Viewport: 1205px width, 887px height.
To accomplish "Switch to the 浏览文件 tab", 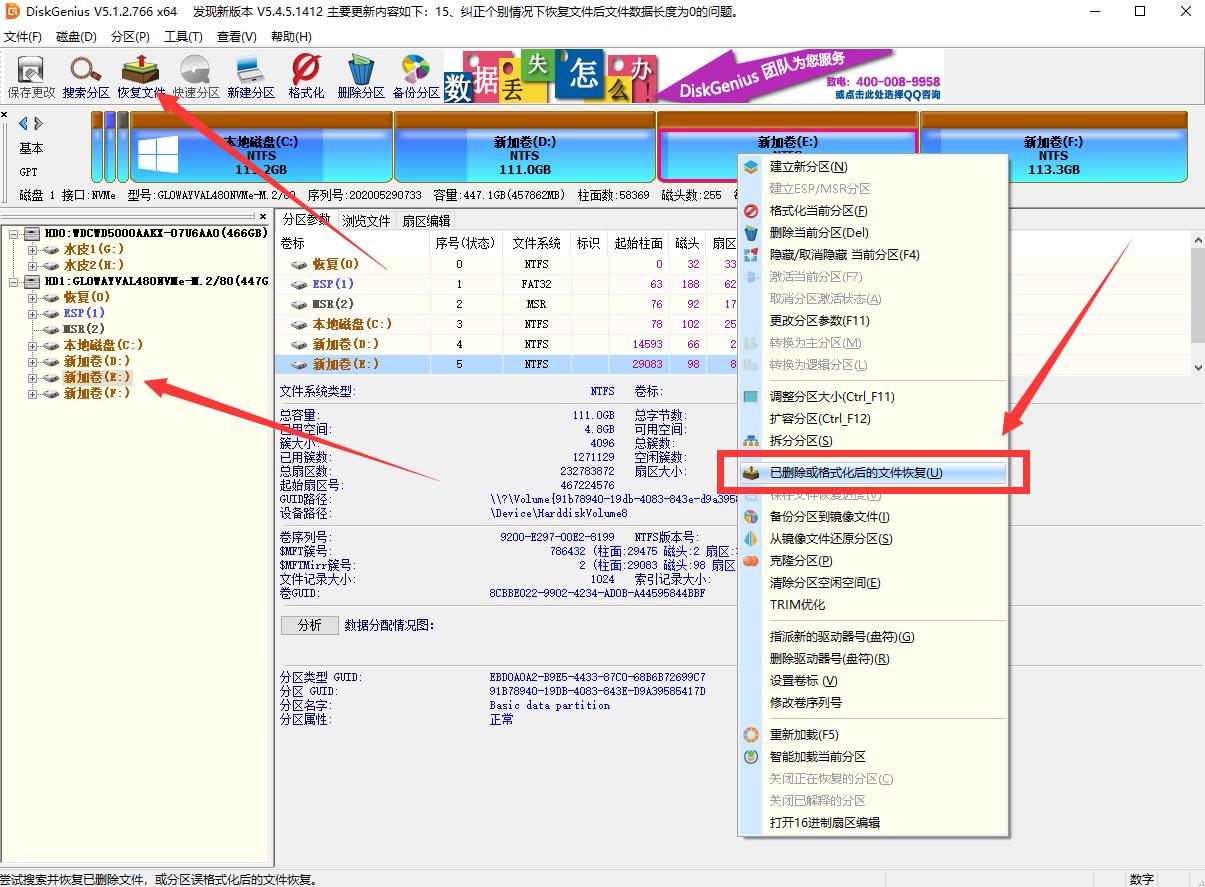I will tap(366, 220).
